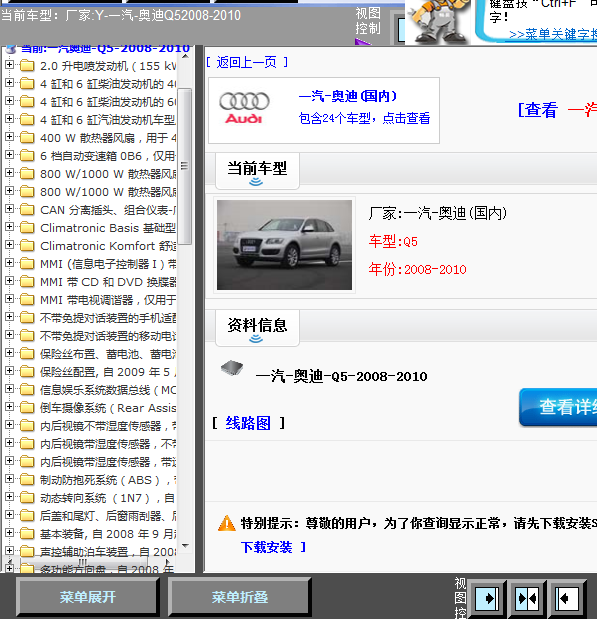Select 不带免提对话装置的手机适配 tree item
Viewport: 597px width, 619px height.
(x=108, y=318)
